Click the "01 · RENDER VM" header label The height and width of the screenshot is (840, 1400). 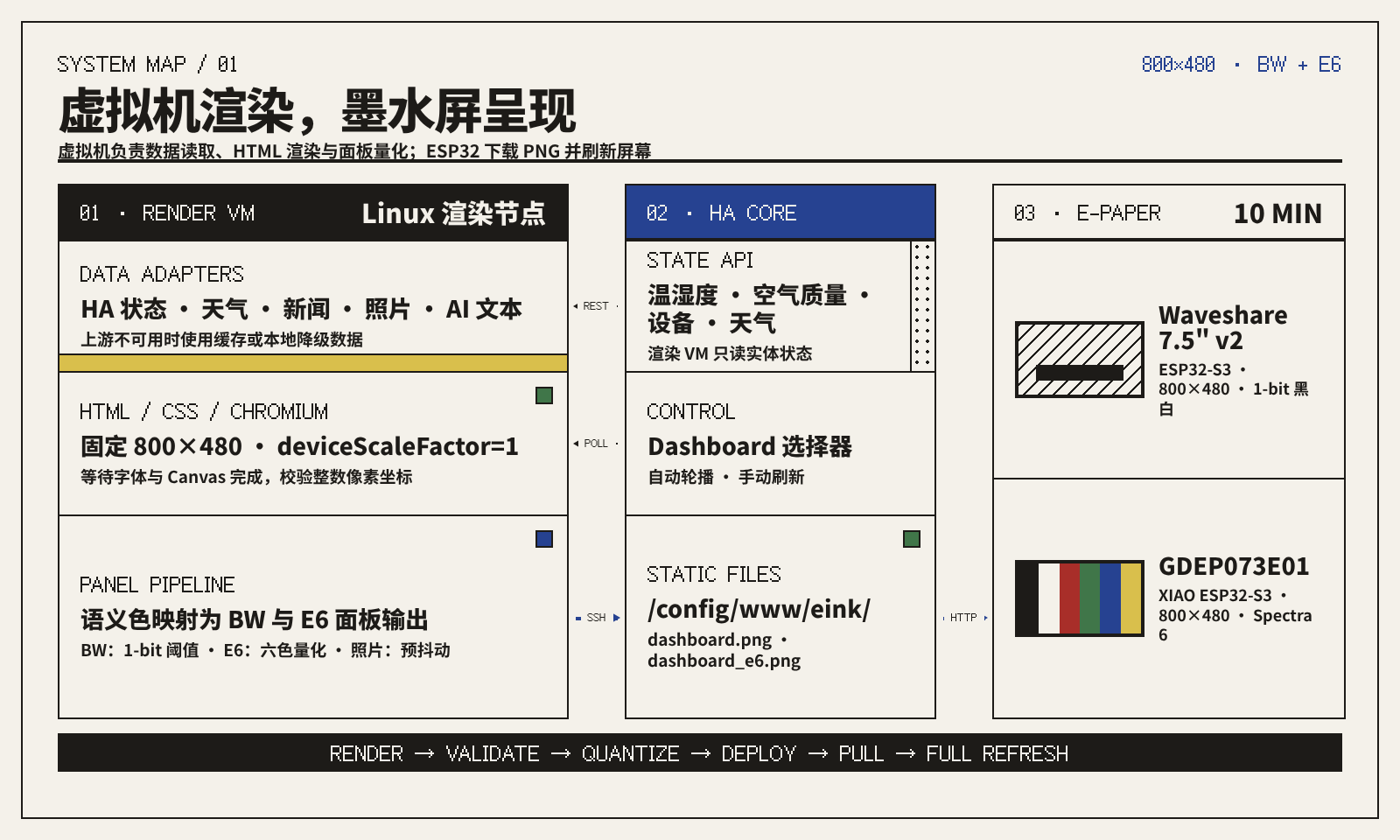click(167, 213)
